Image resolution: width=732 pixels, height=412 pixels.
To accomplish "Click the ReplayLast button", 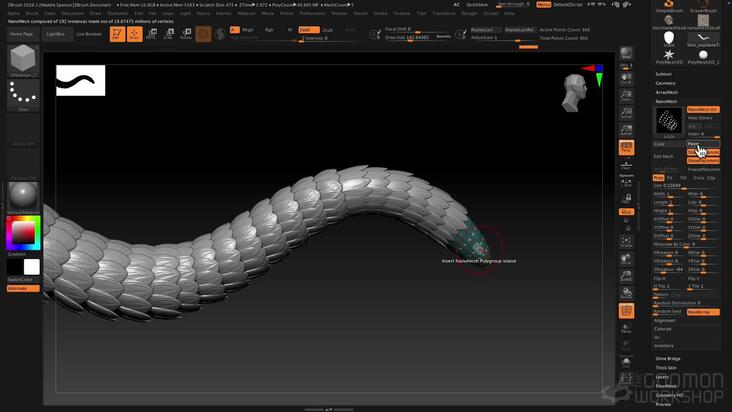I will point(486,30).
